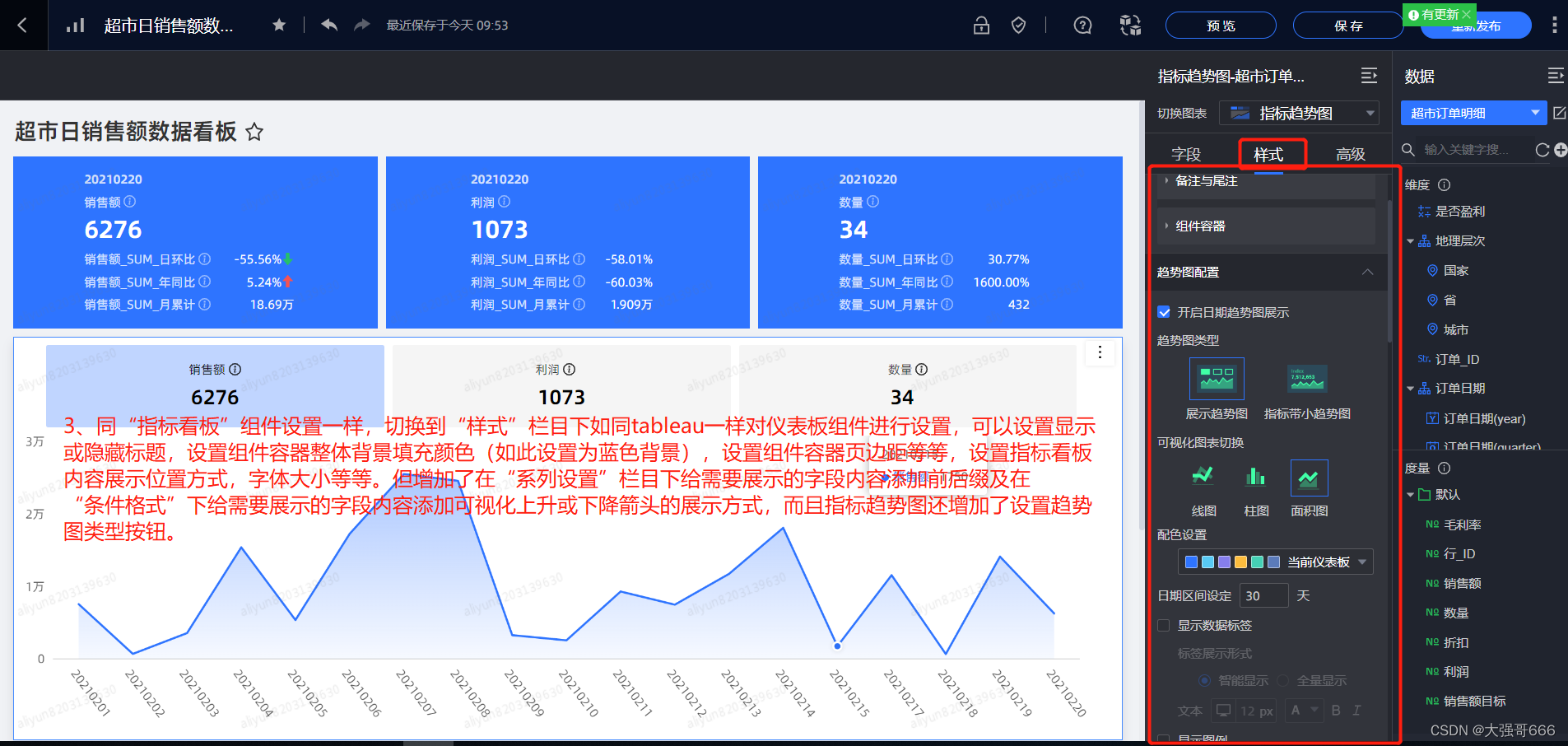The width and height of the screenshot is (1568, 746).
Task: Click info icon beside 销售额_SUM_日环比
Action: [205, 259]
